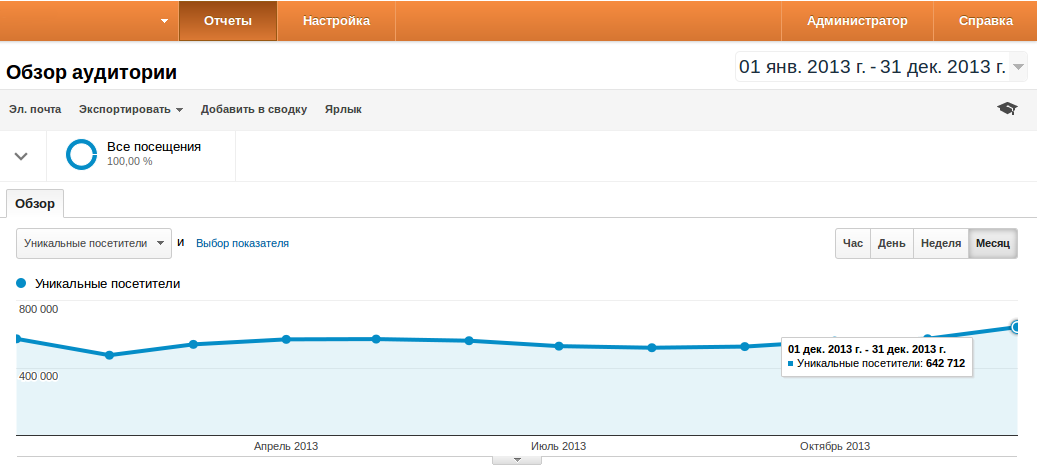Viewport: 1037px width, 471px height.
Task: Select the Месяц granularity button
Action: (992, 244)
